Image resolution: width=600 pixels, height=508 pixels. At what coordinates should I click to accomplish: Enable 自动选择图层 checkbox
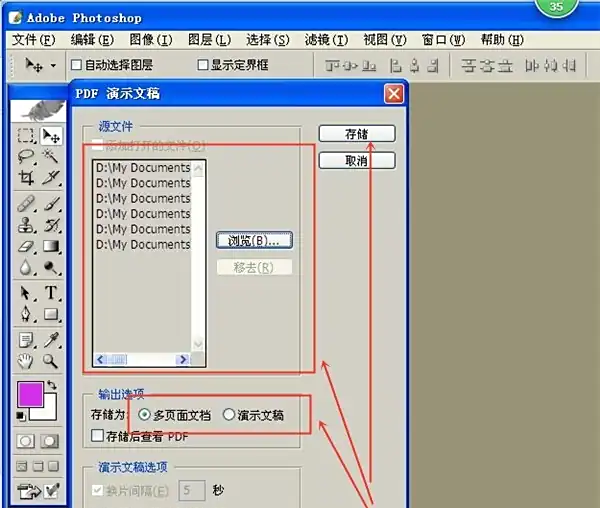[76, 65]
